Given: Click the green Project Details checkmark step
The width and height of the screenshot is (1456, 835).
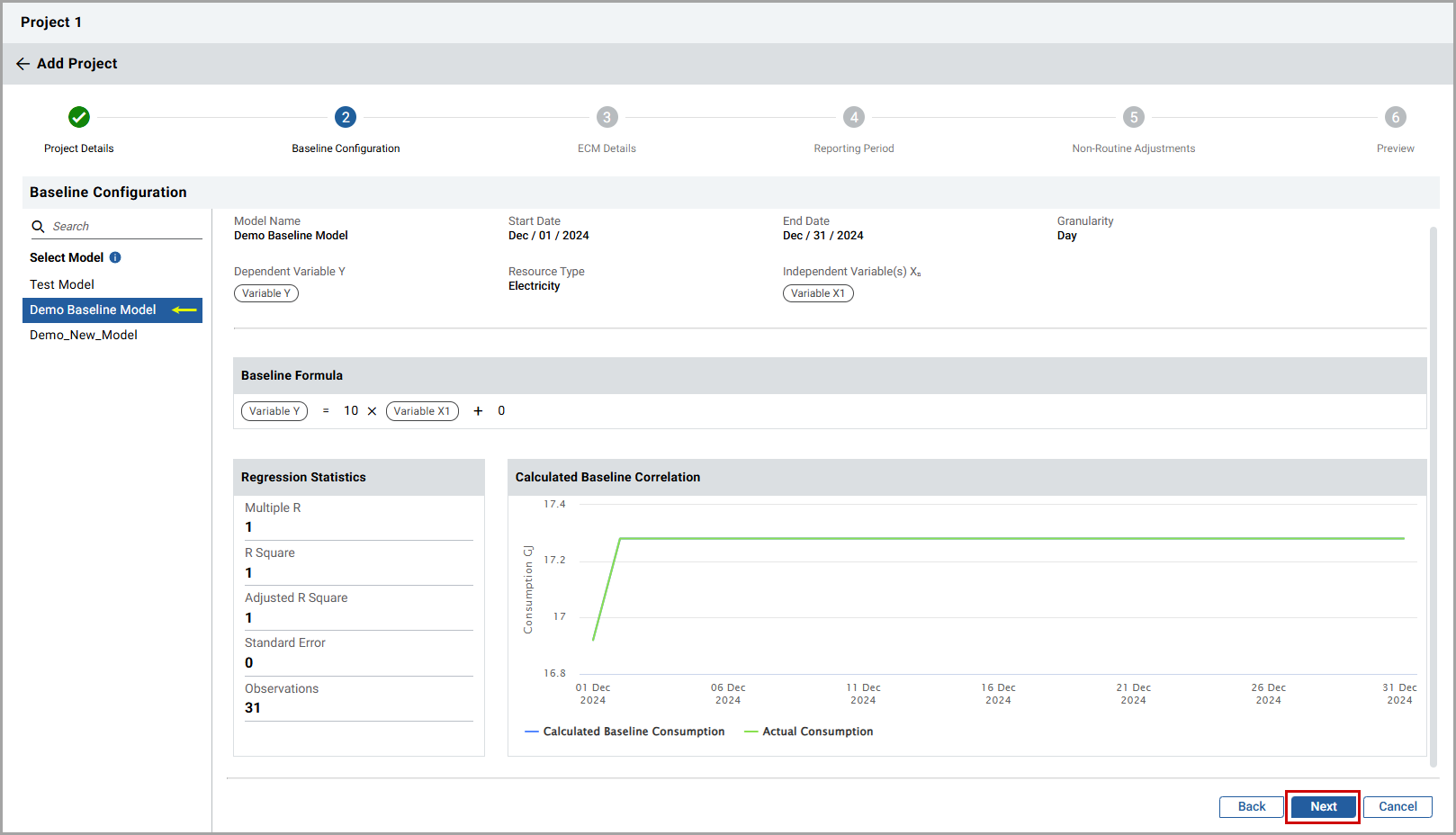Looking at the screenshot, I should coord(79,117).
